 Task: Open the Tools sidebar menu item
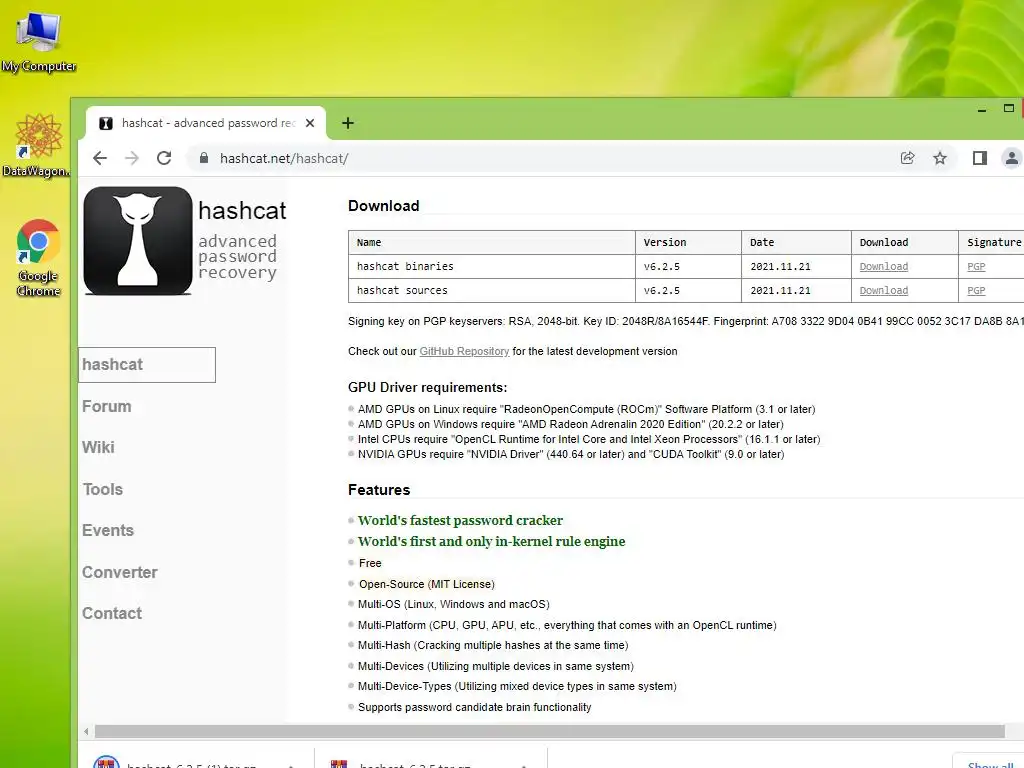pos(103,489)
